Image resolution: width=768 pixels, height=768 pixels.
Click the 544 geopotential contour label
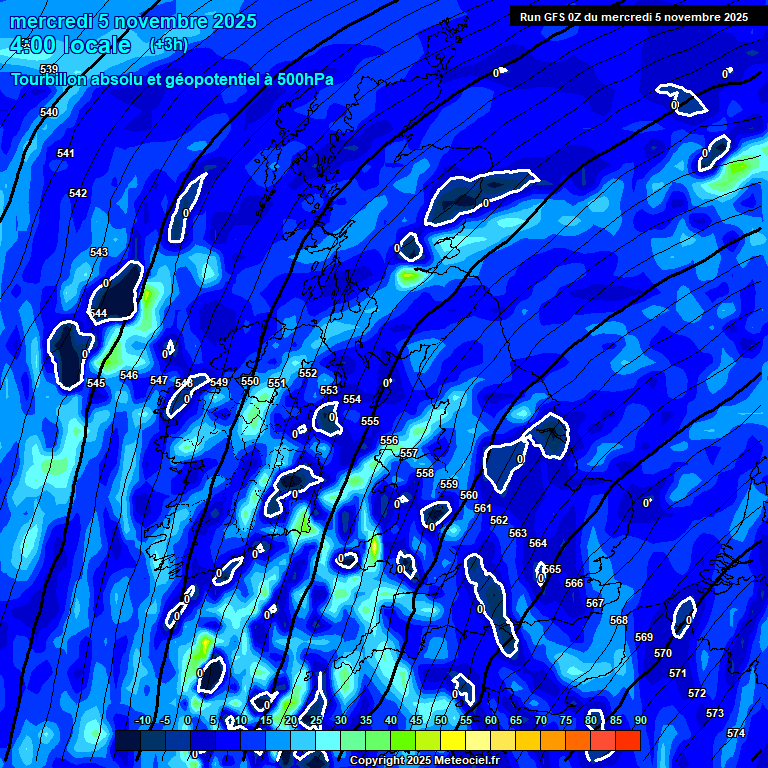click(98, 313)
